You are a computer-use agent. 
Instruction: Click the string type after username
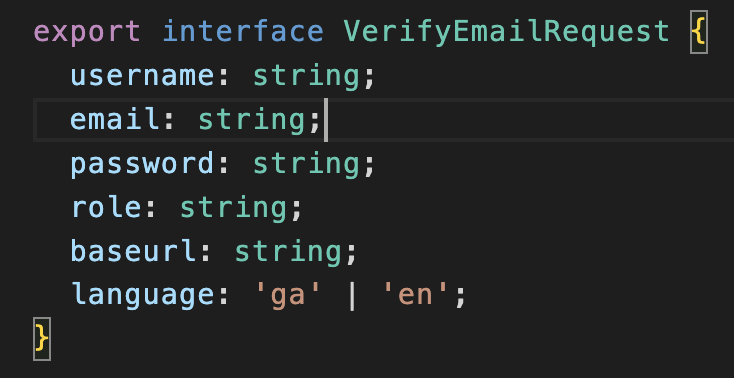[307, 76]
